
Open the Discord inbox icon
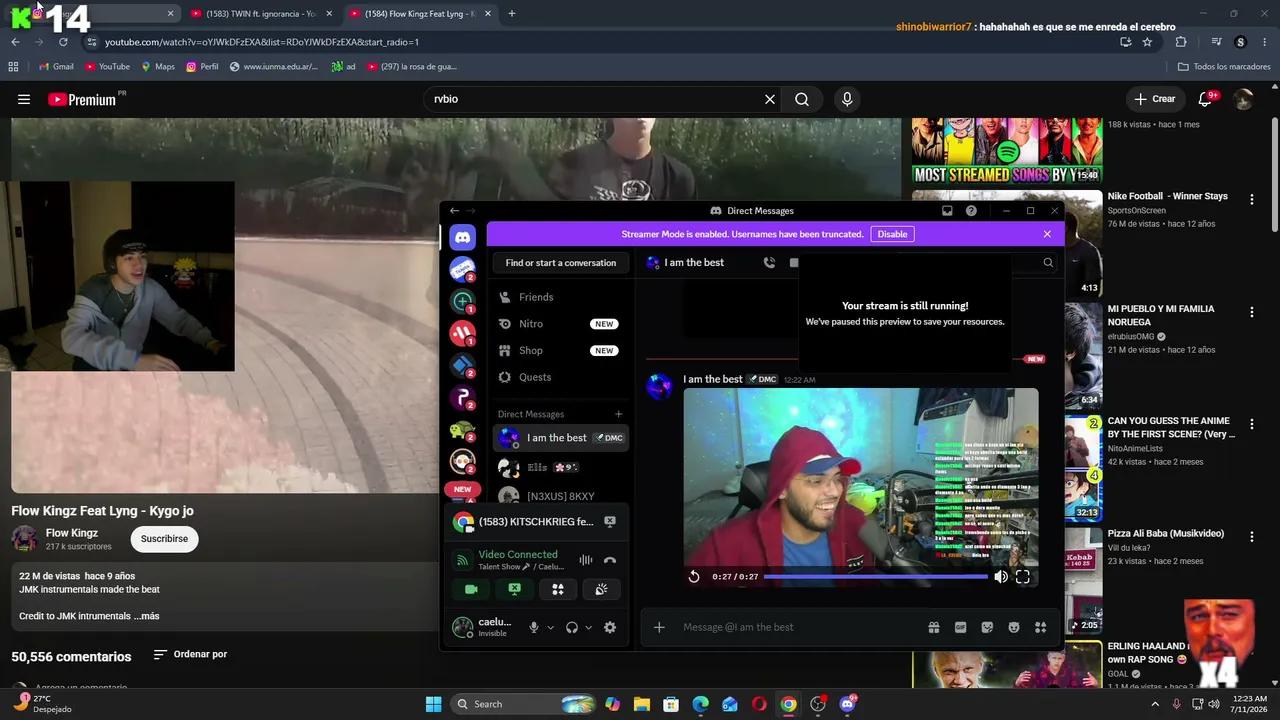pyautogui.click(x=947, y=211)
